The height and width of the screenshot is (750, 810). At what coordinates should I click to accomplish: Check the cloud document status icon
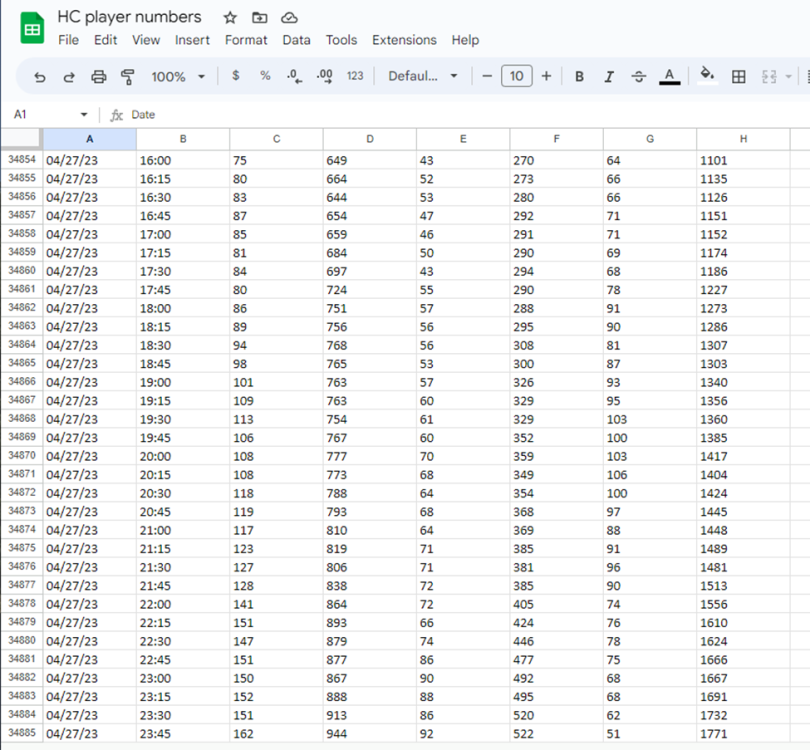pos(289,18)
